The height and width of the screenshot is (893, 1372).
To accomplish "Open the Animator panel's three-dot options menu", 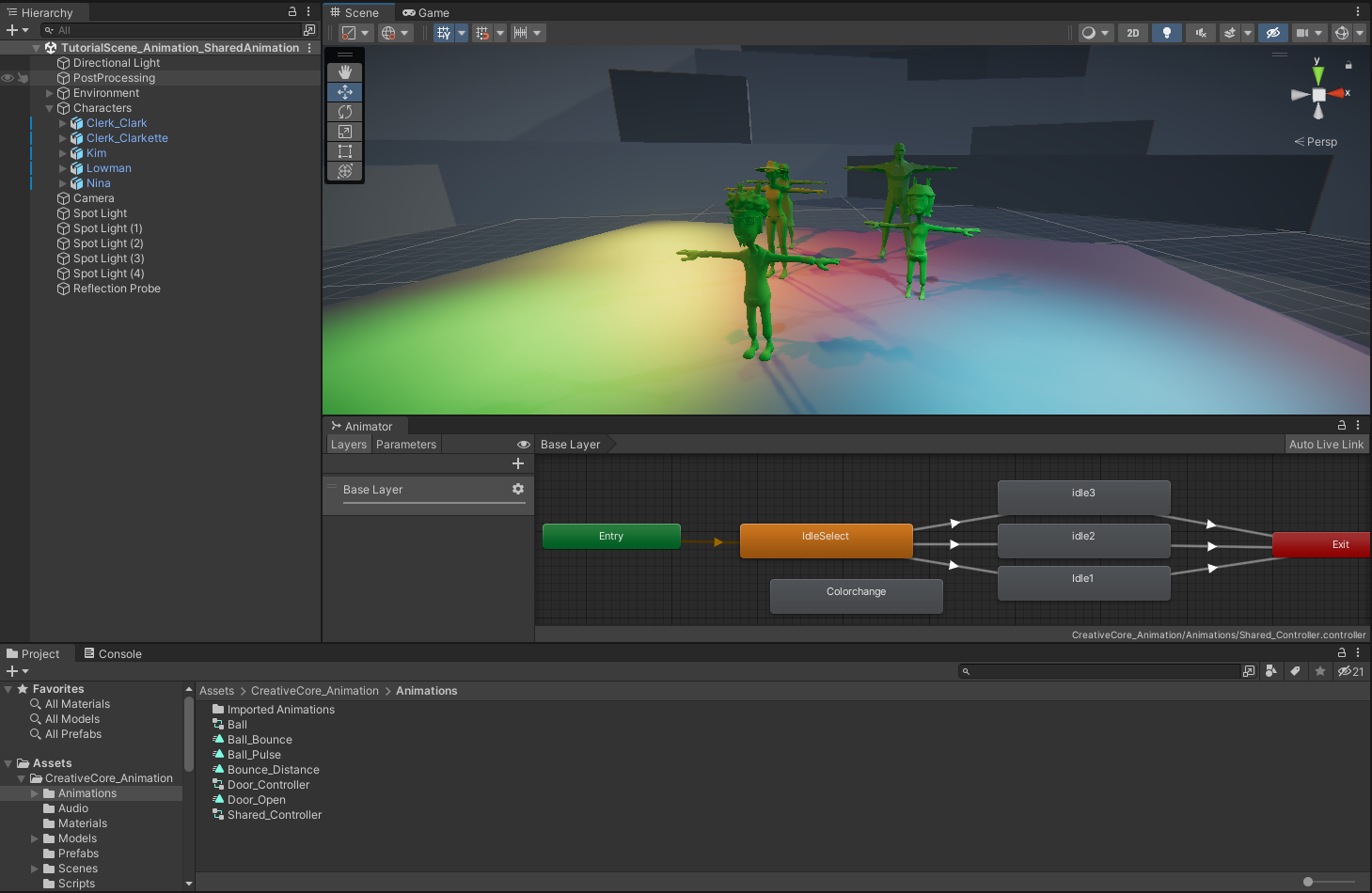I will click(1358, 426).
